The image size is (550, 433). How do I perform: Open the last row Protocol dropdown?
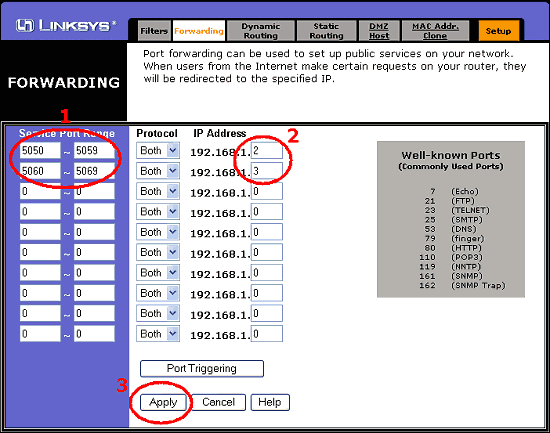pos(158,334)
